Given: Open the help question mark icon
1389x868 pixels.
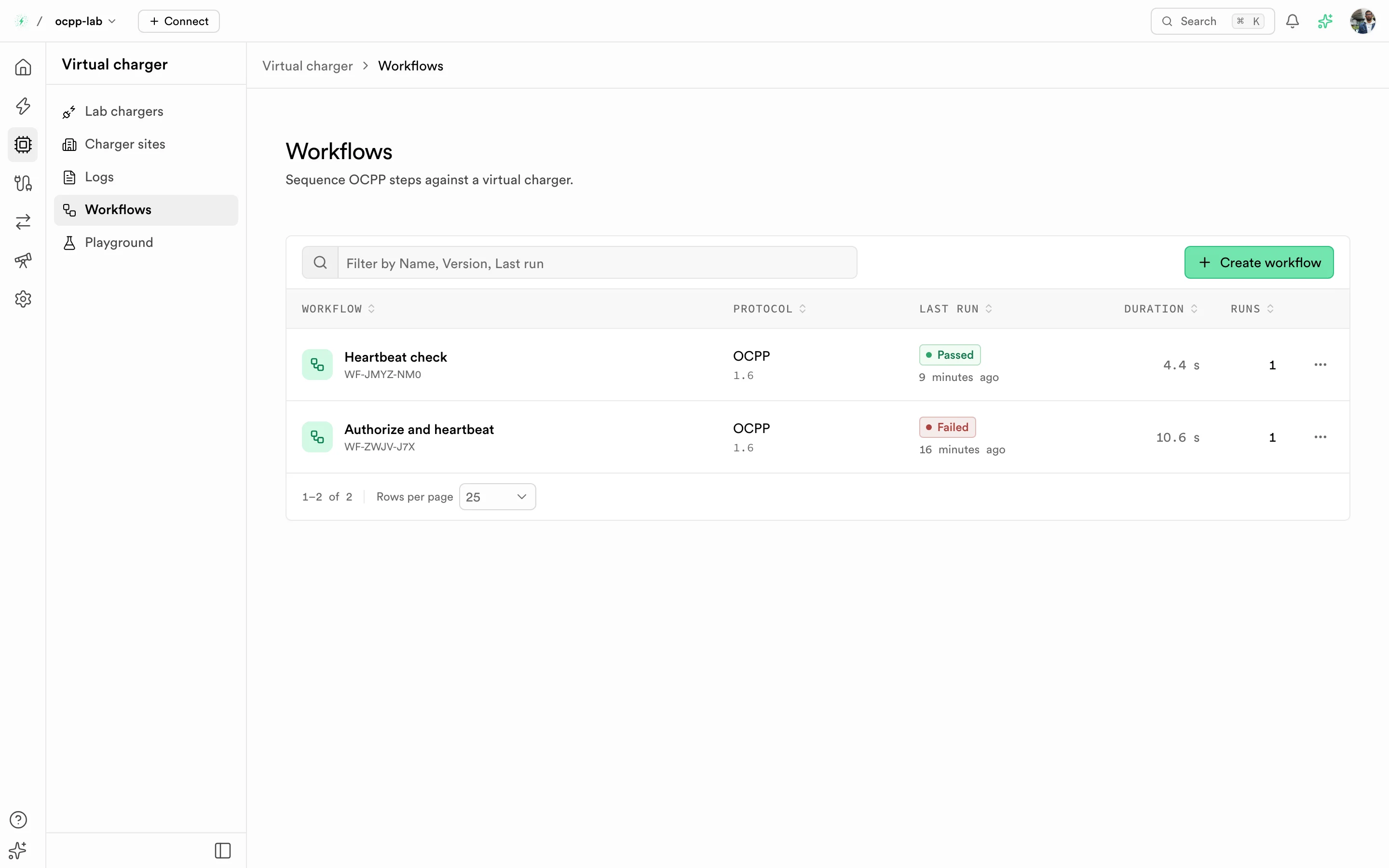Looking at the screenshot, I should pos(18,820).
